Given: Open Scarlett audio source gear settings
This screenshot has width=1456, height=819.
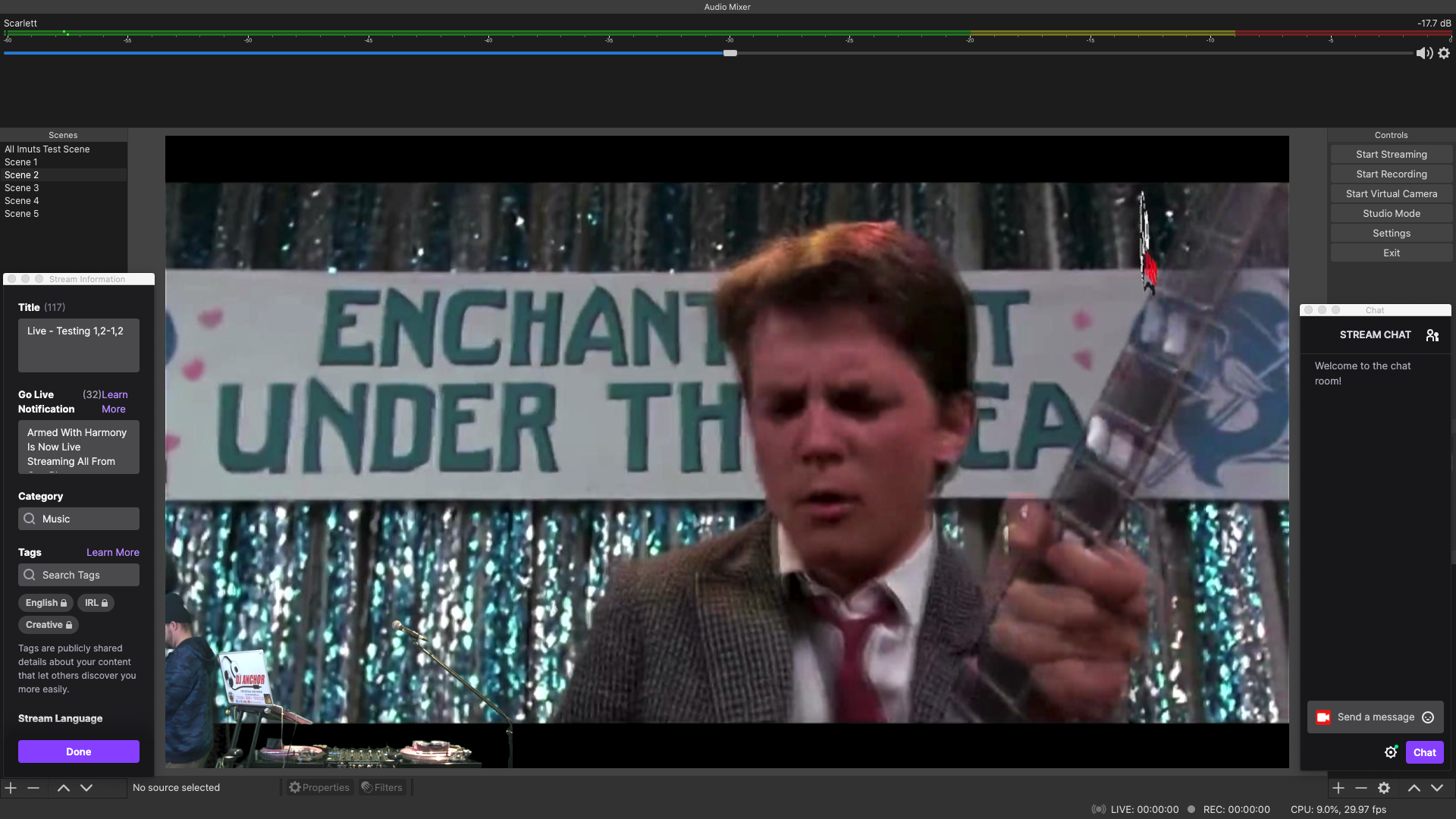Looking at the screenshot, I should pyautogui.click(x=1444, y=53).
